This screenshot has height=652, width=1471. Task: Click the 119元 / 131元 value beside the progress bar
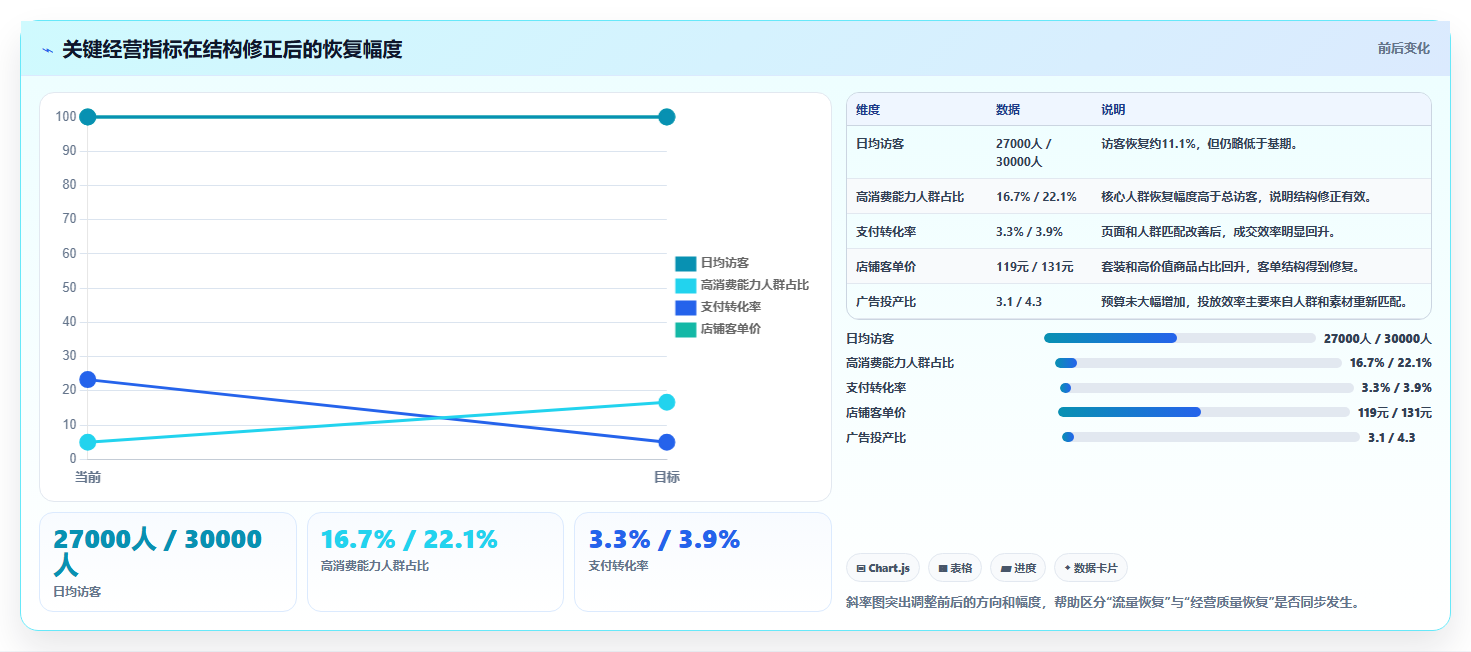pos(1395,413)
